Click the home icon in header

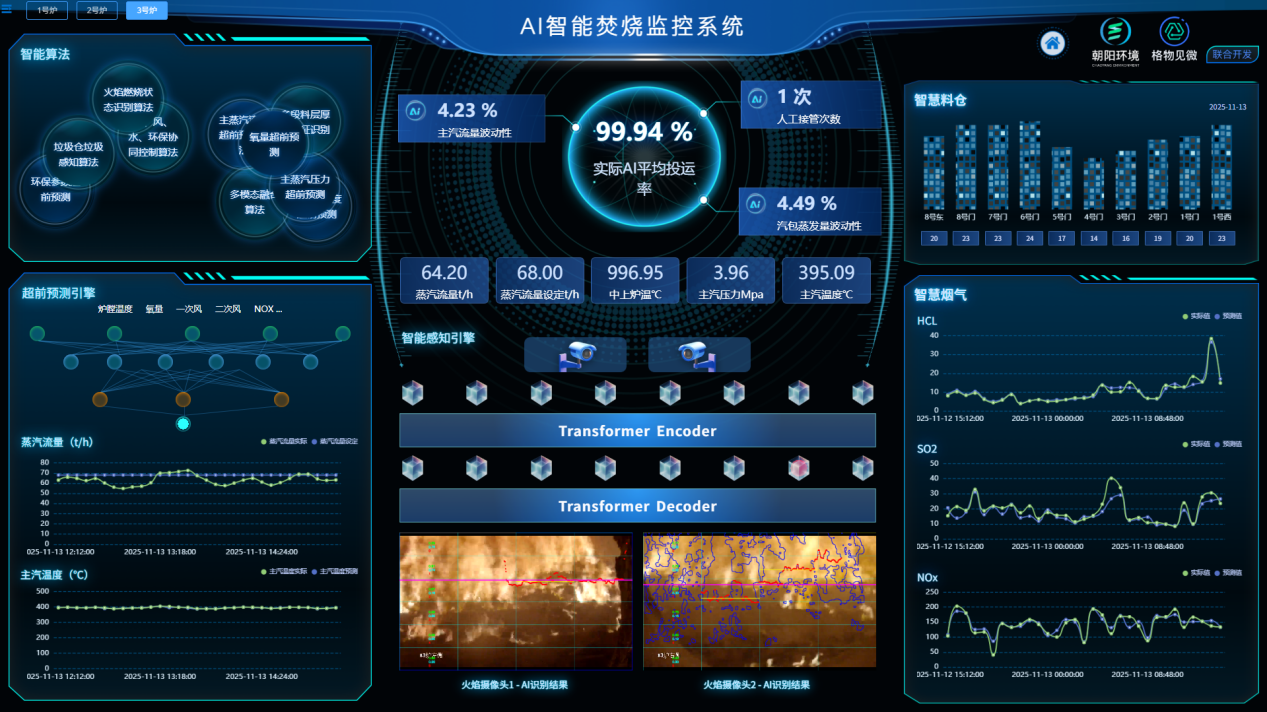tap(1051, 44)
